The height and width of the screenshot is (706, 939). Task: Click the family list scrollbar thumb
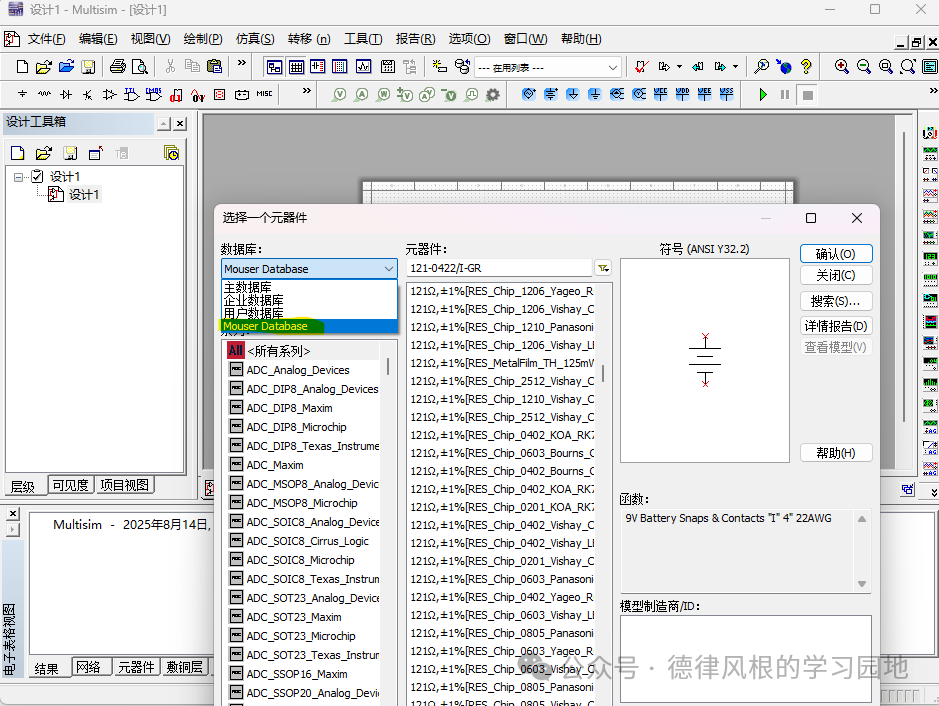pos(388,366)
